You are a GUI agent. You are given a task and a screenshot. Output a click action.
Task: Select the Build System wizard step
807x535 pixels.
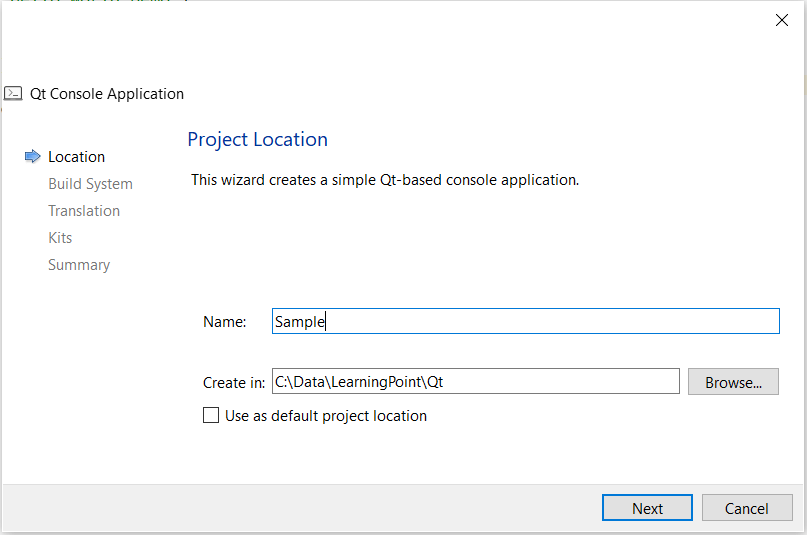(90, 184)
